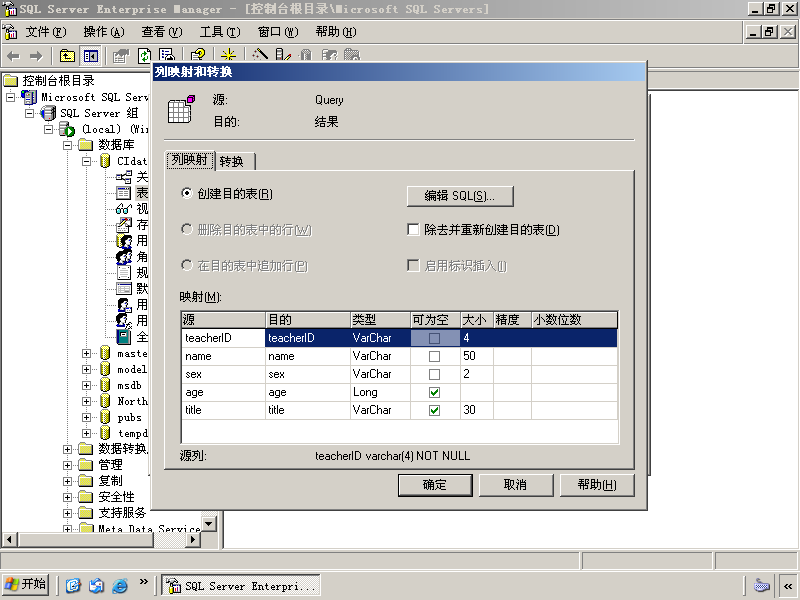Click the yellow New star toolbar icon
This screenshot has height=600, width=800.
point(228,55)
